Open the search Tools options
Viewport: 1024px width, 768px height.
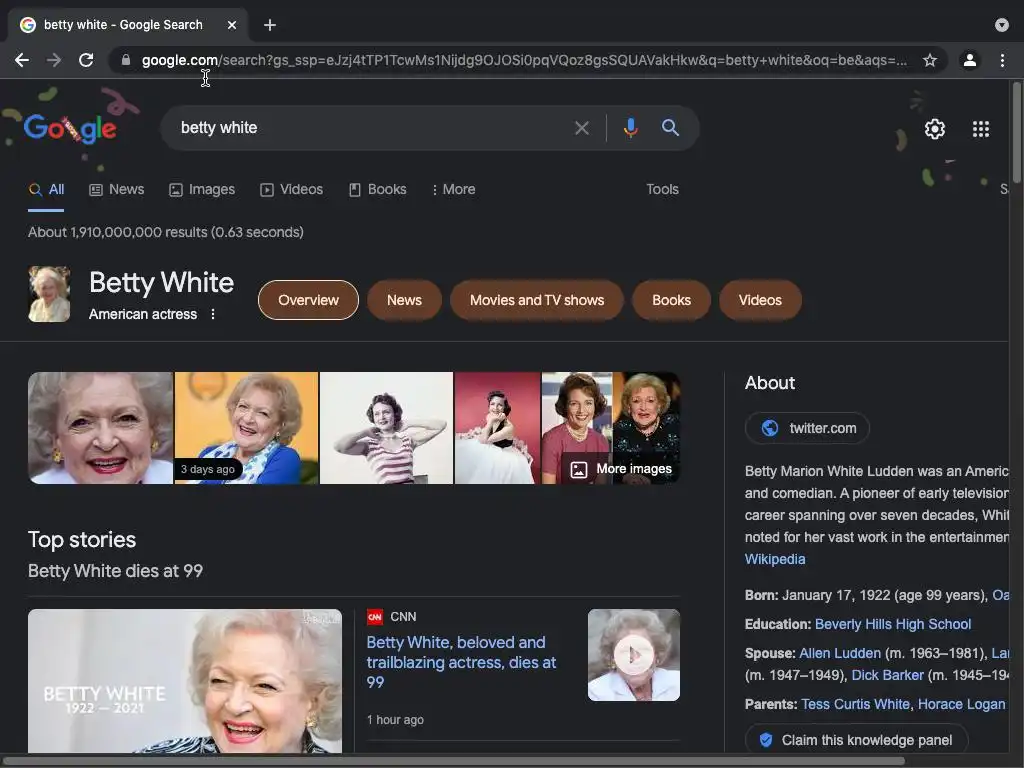[x=662, y=189]
